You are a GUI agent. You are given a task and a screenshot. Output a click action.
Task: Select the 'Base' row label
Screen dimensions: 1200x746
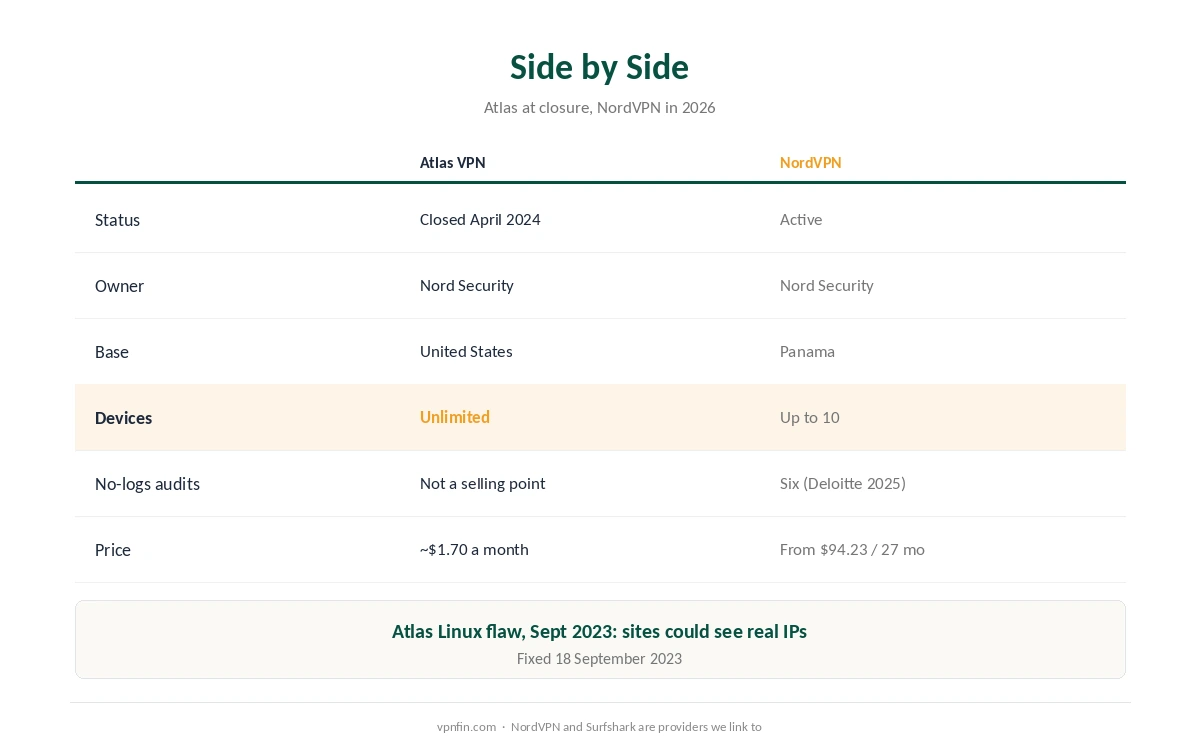click(111, 352)
